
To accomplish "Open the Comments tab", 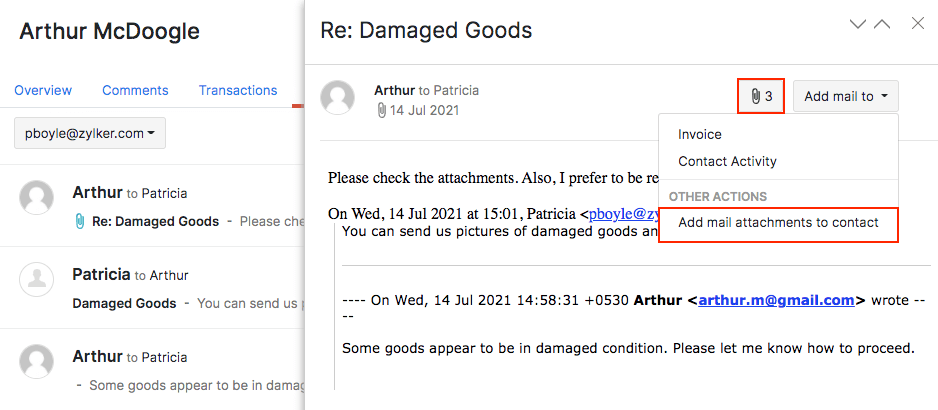I will 135,90.
